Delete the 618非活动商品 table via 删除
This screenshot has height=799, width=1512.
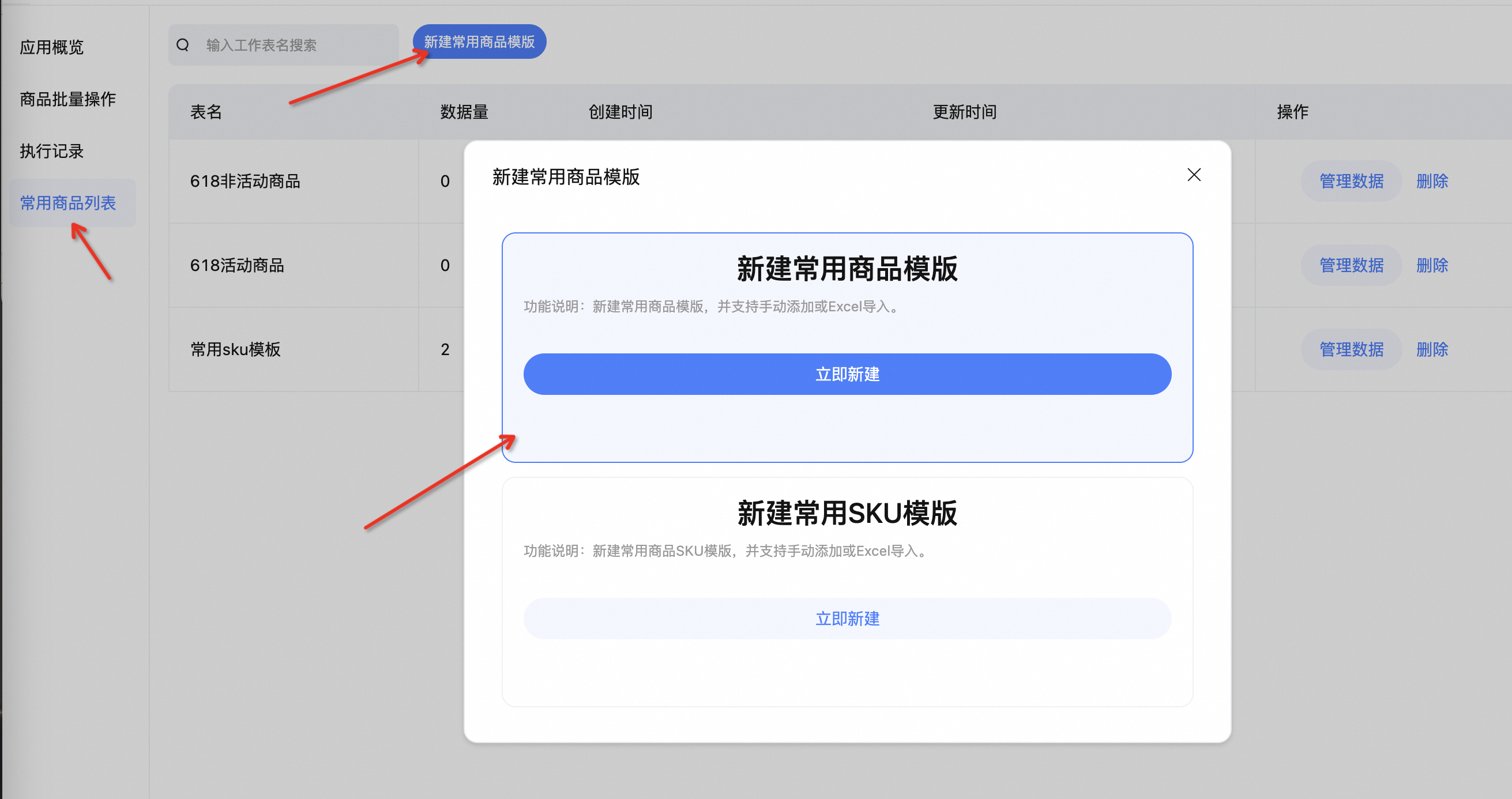(x=1432, y=181)
